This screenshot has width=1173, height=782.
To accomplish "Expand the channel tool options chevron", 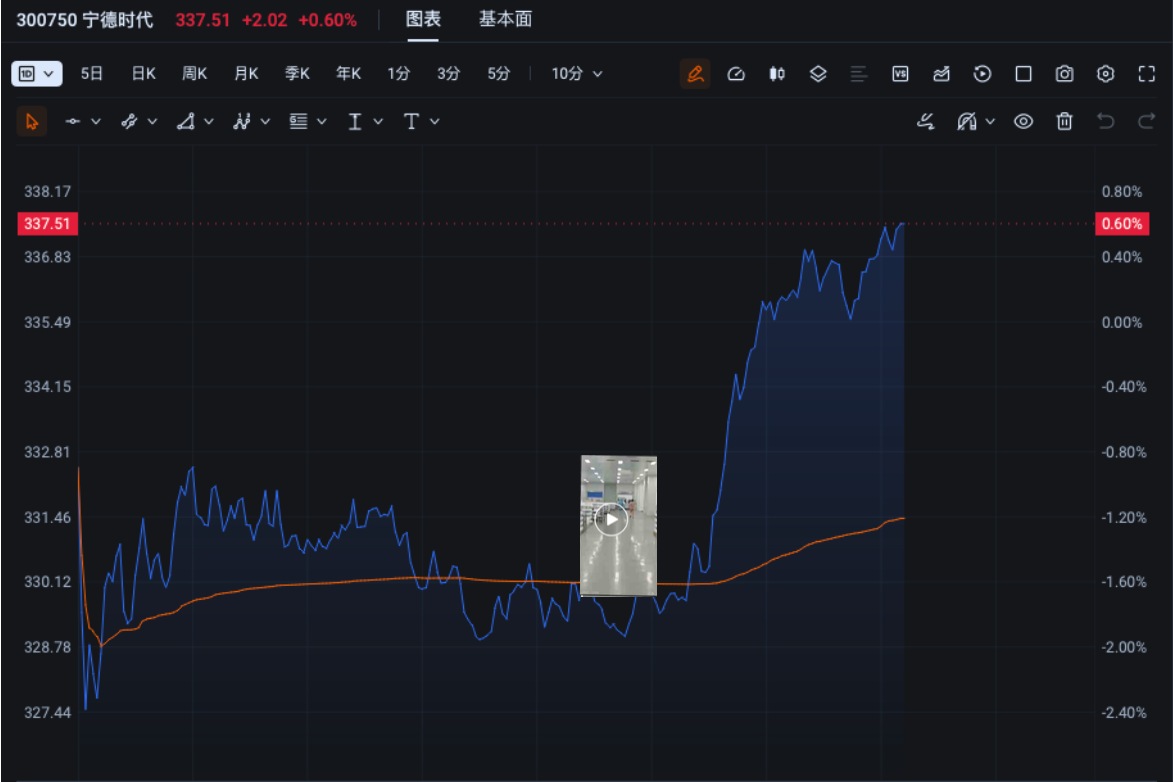I will tap(153, 121).
